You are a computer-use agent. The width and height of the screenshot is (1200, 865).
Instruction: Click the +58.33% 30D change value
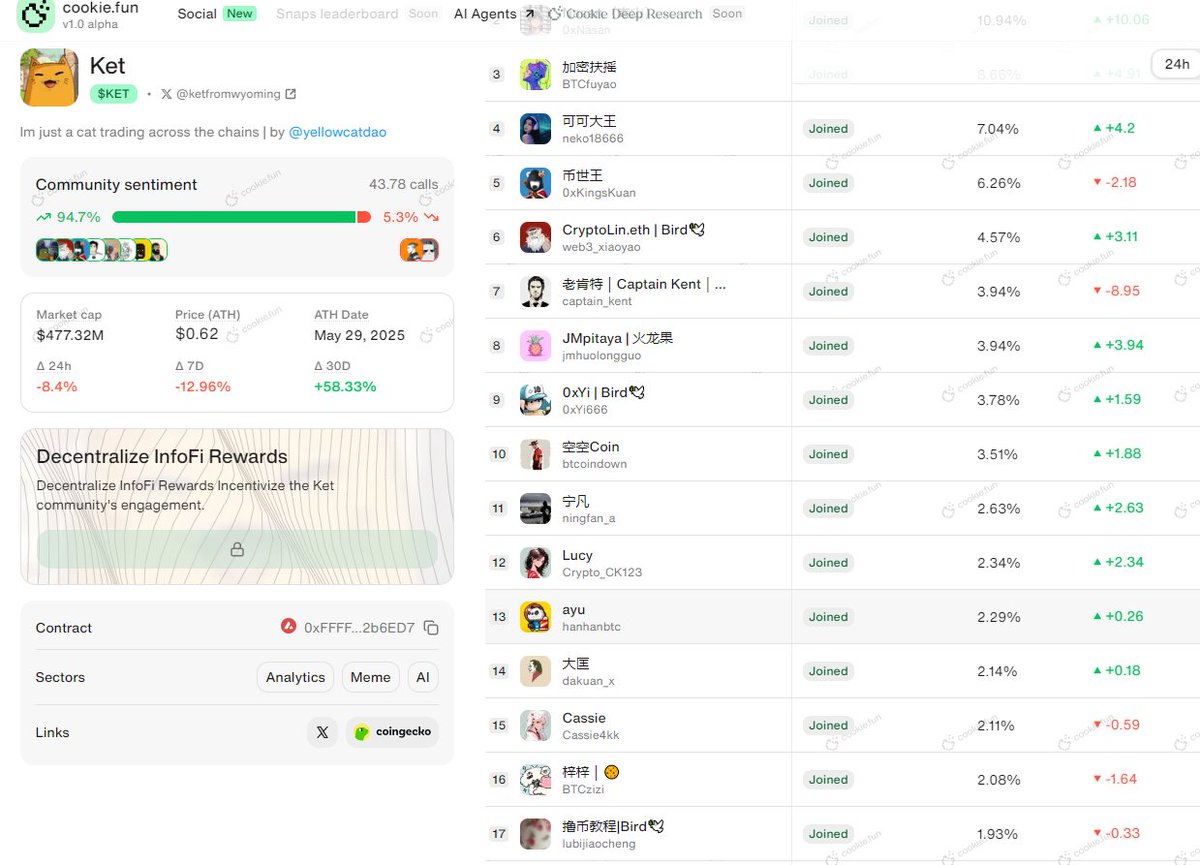coord(345,386)
